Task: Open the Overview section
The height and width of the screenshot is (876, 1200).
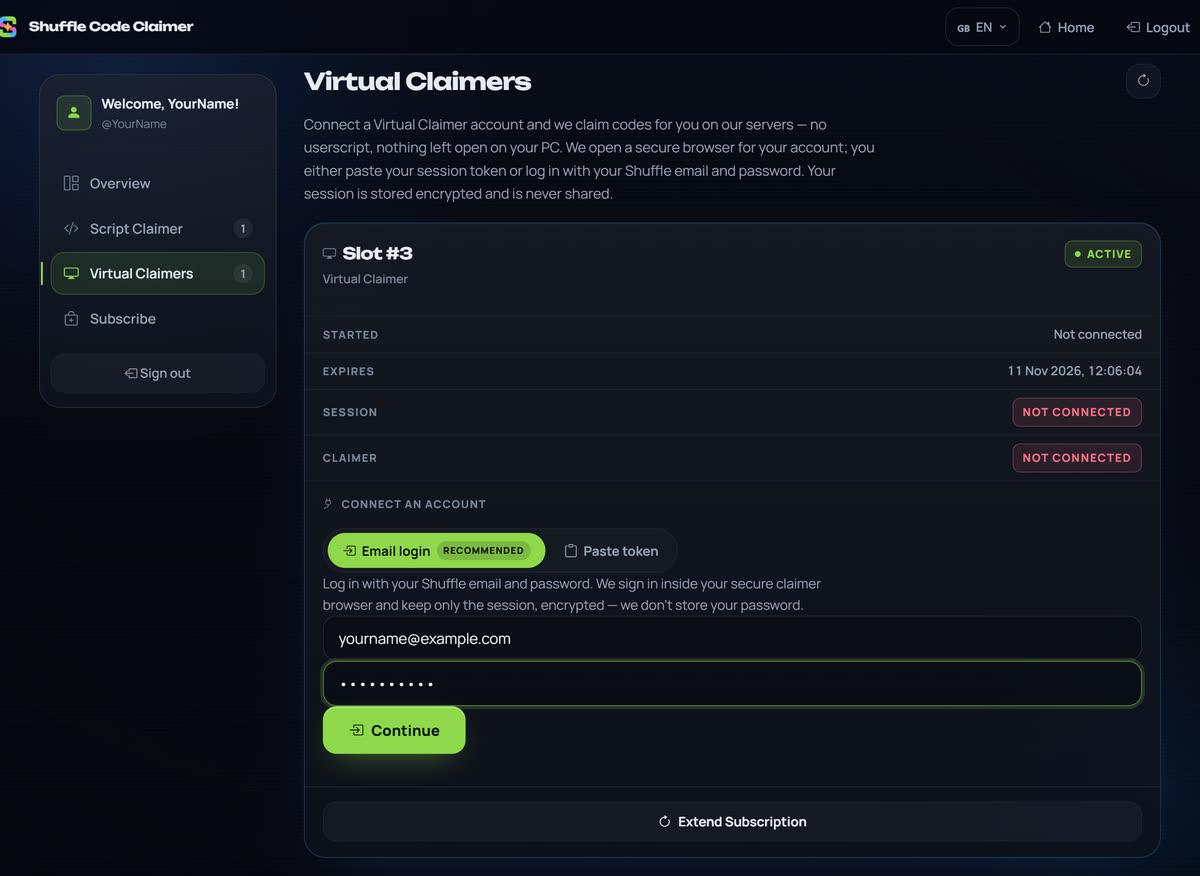Action: coord(158,183)
